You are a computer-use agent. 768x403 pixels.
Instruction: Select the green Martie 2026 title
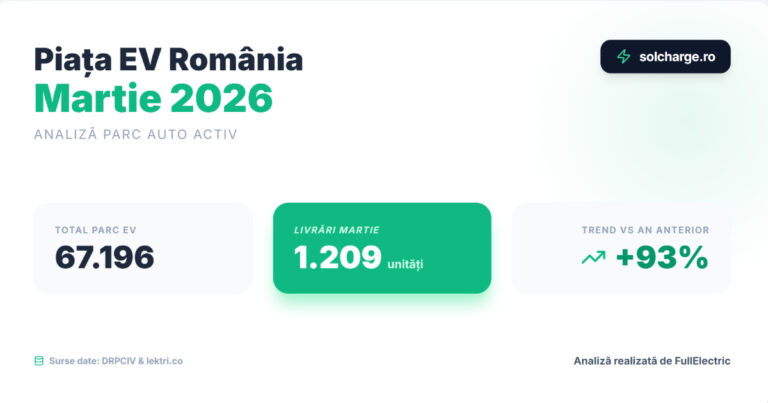click(x=153, y=98)
